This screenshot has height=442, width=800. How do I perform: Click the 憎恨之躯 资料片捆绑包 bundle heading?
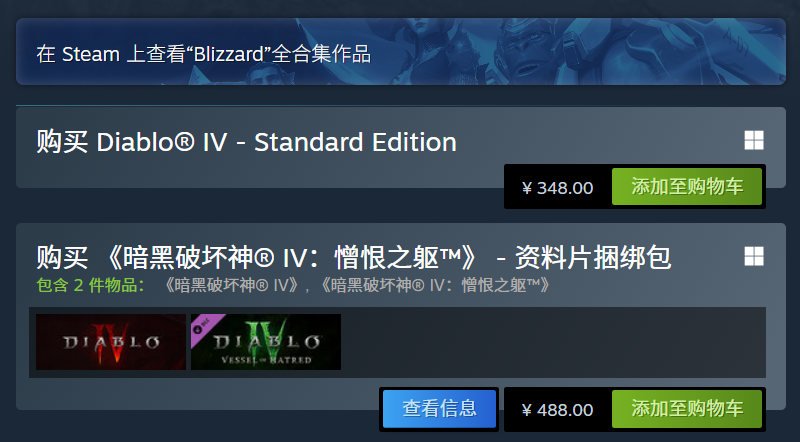point(354,257)
